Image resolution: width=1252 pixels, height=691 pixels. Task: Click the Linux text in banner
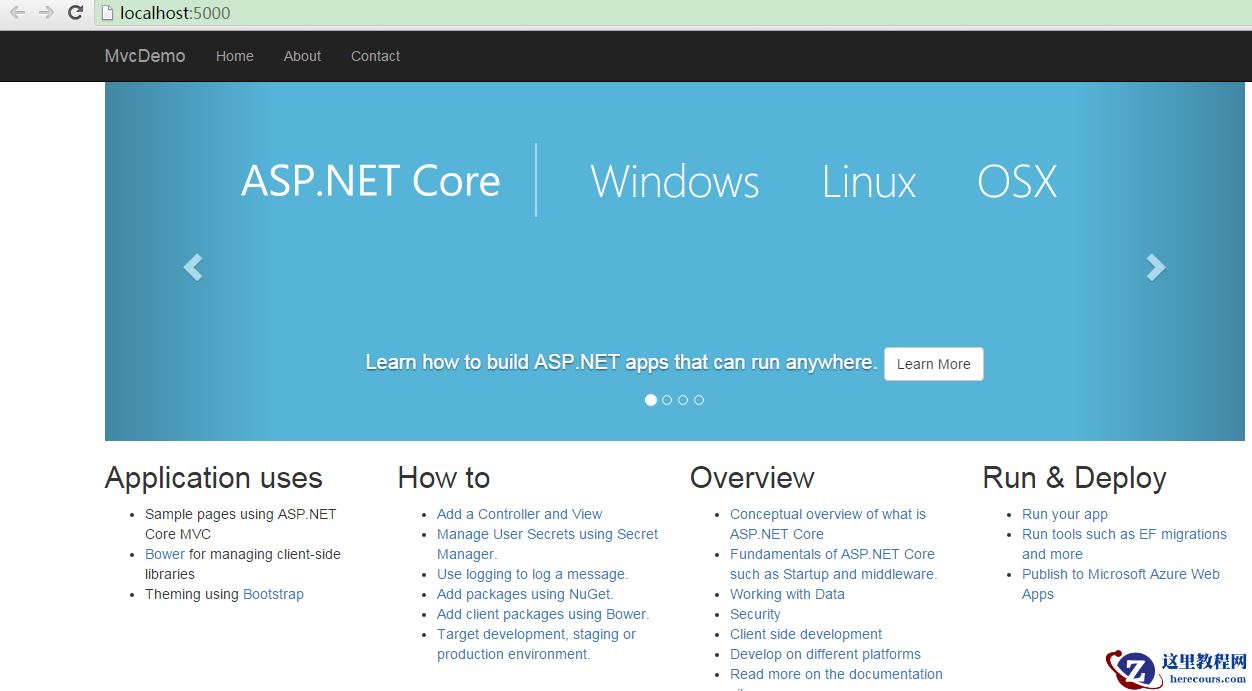click(x=869, y=181)
